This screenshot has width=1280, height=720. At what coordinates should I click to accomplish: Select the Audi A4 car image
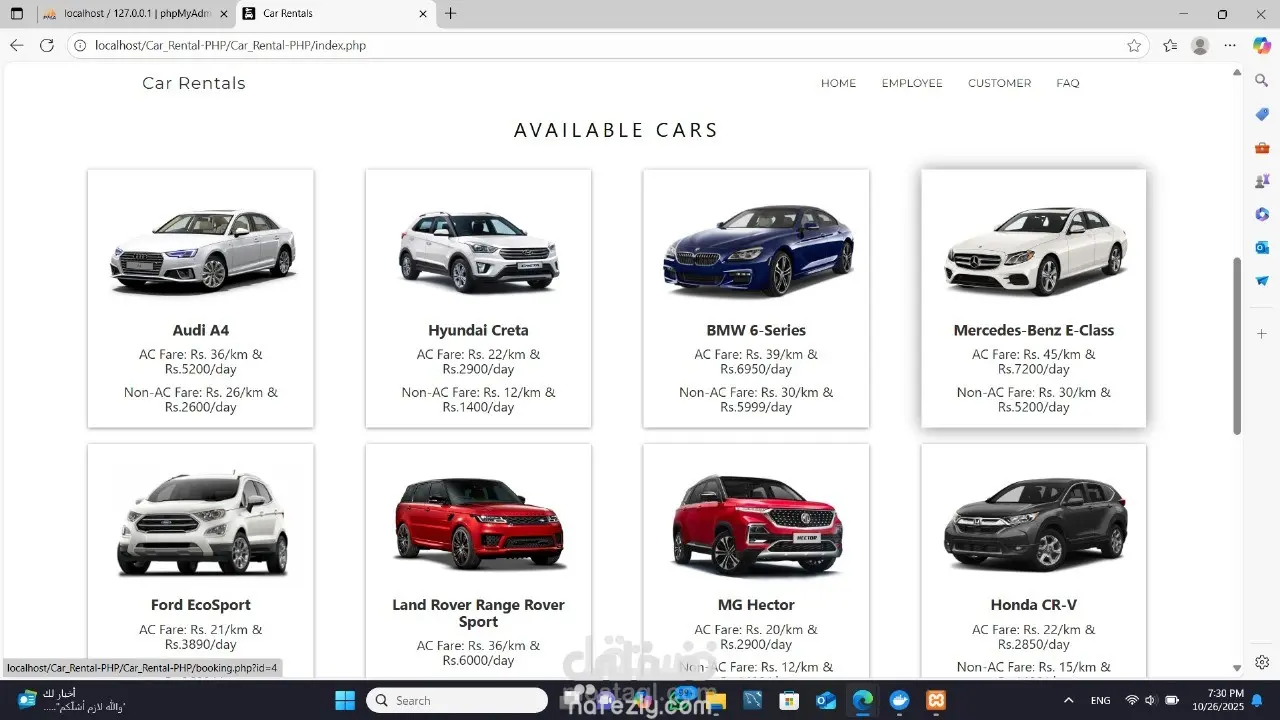(x=202, y=250)
